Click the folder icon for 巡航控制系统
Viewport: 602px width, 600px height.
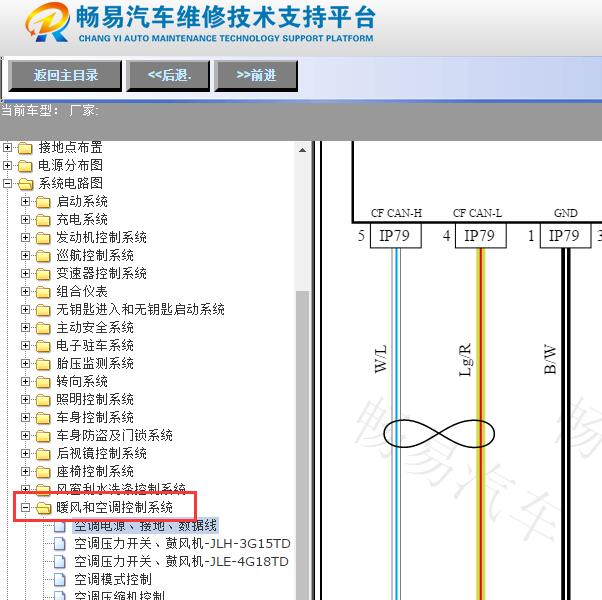pyautogui.click(x=43, y=256)
